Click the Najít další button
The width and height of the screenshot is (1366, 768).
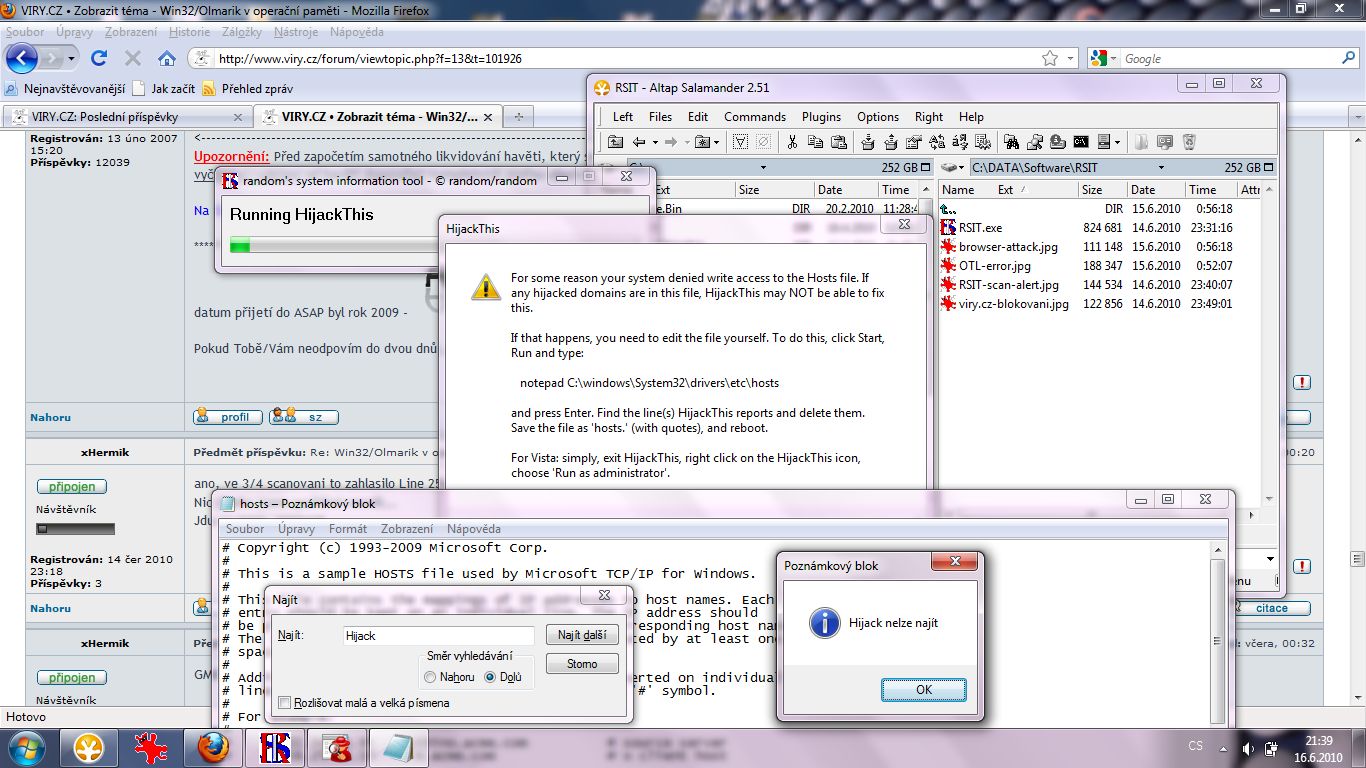(582, 635)
